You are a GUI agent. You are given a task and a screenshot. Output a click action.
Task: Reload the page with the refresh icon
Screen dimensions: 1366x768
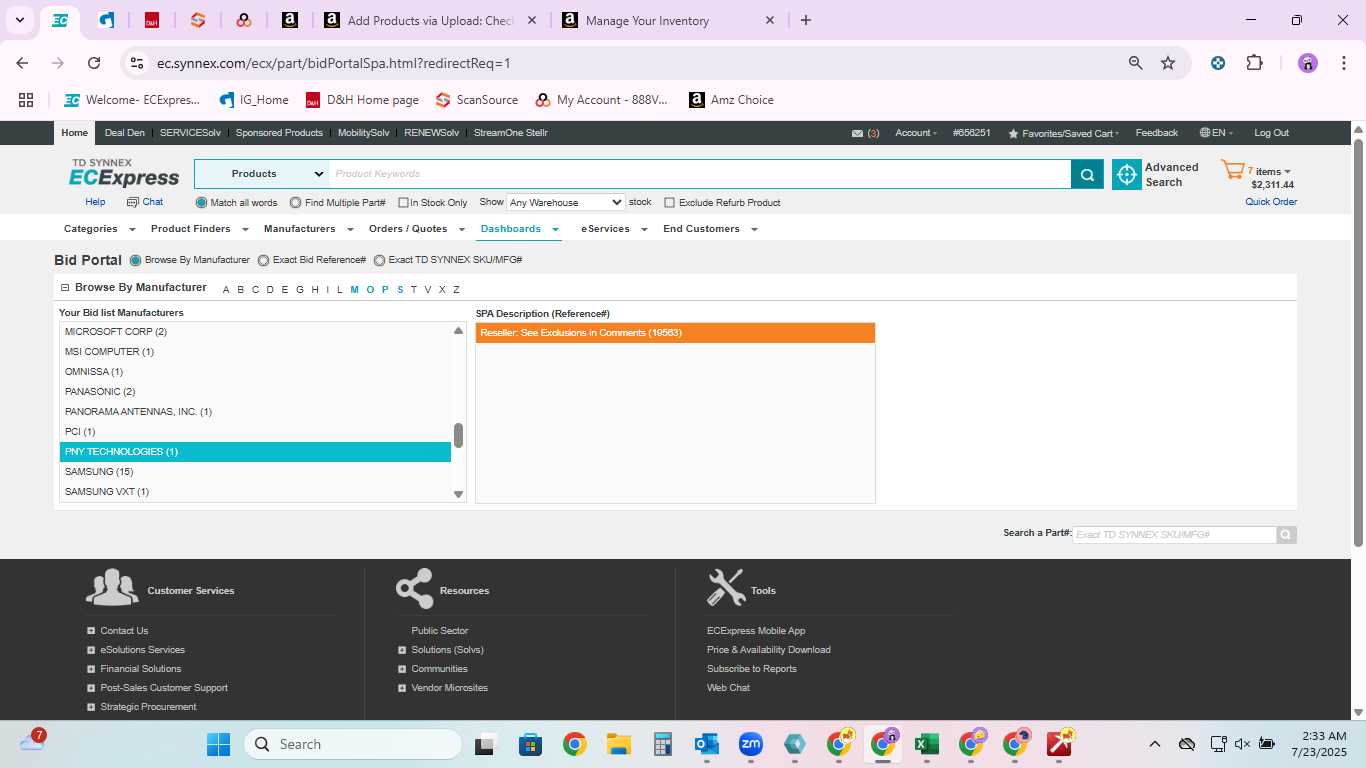coord(94,63)
